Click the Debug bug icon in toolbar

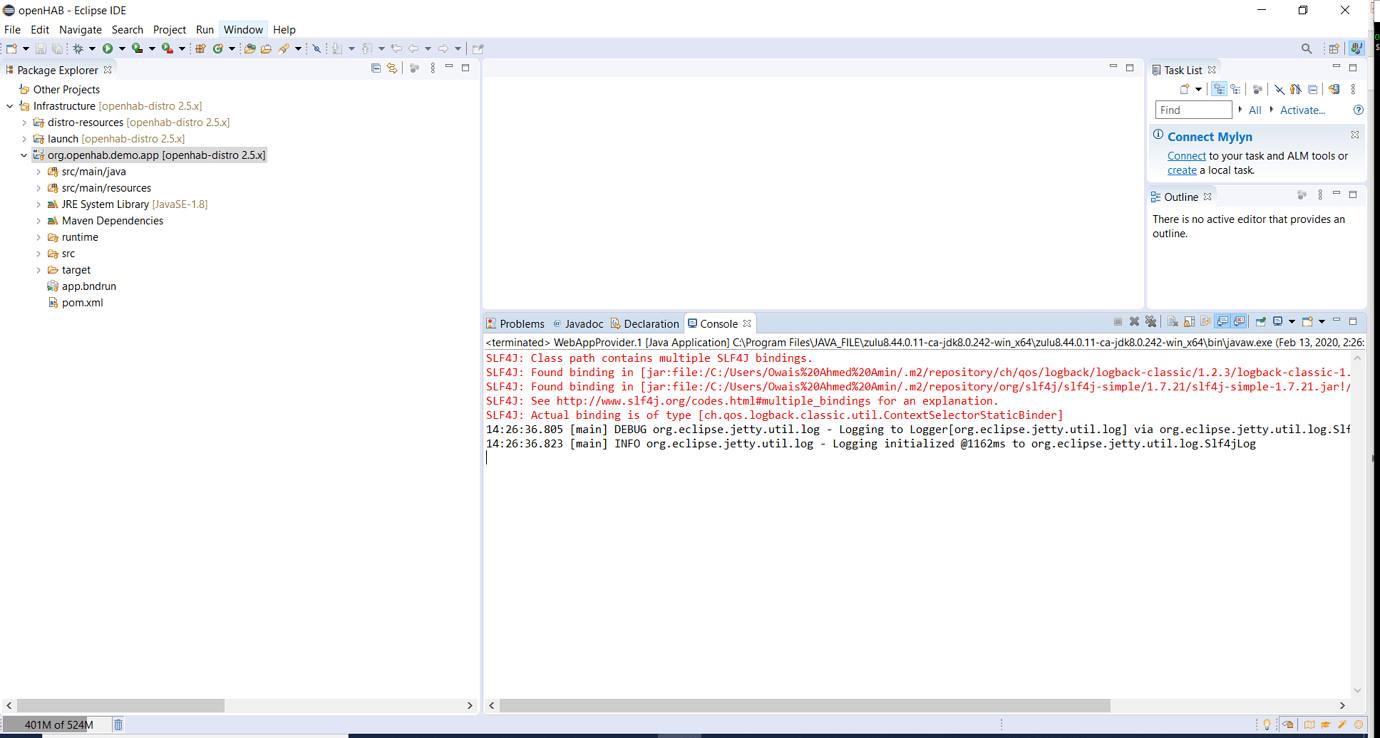click(77, 48)
